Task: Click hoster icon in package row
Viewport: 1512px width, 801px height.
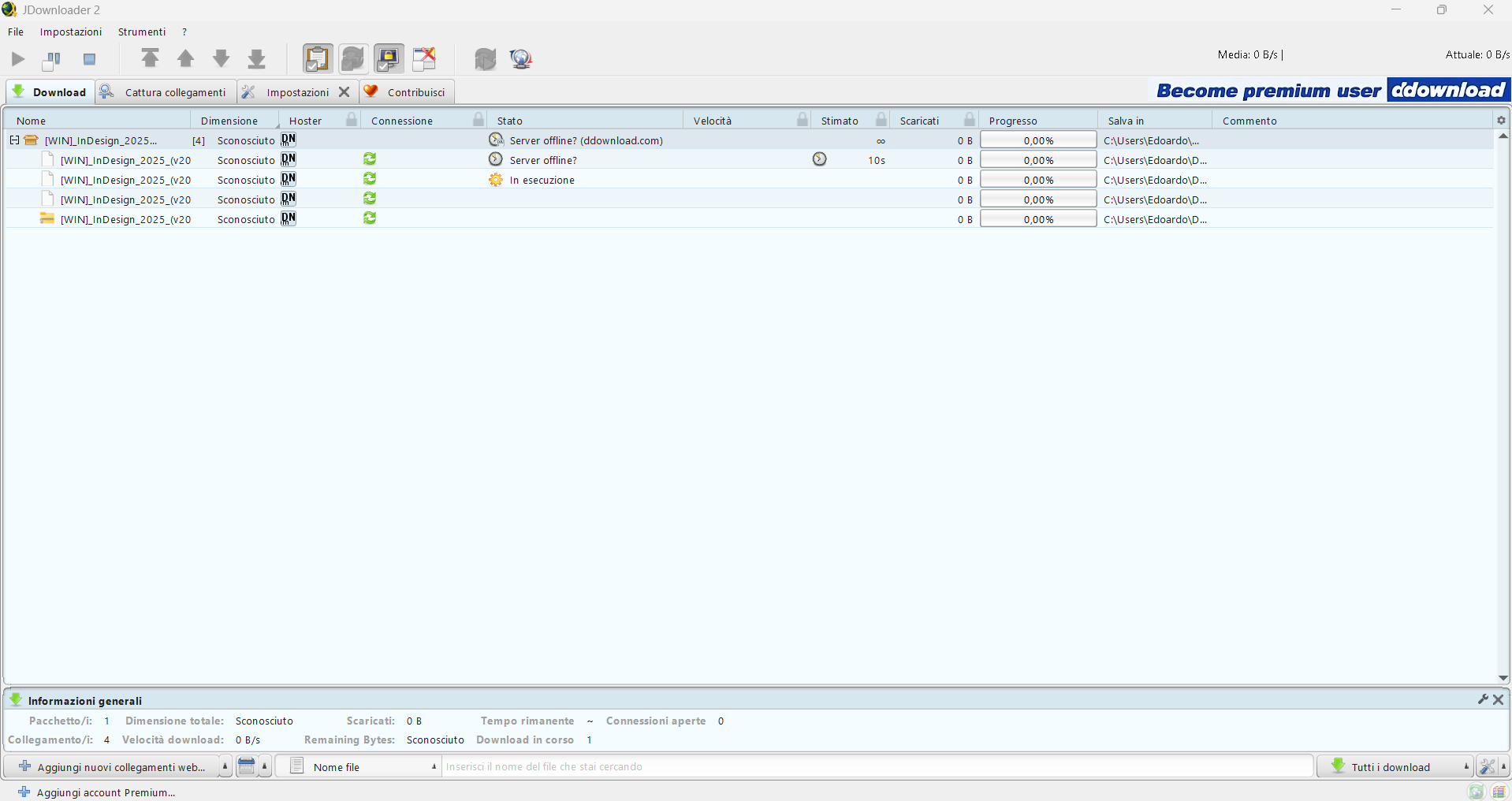Action: pyautogui.click(x=289, y=140)
